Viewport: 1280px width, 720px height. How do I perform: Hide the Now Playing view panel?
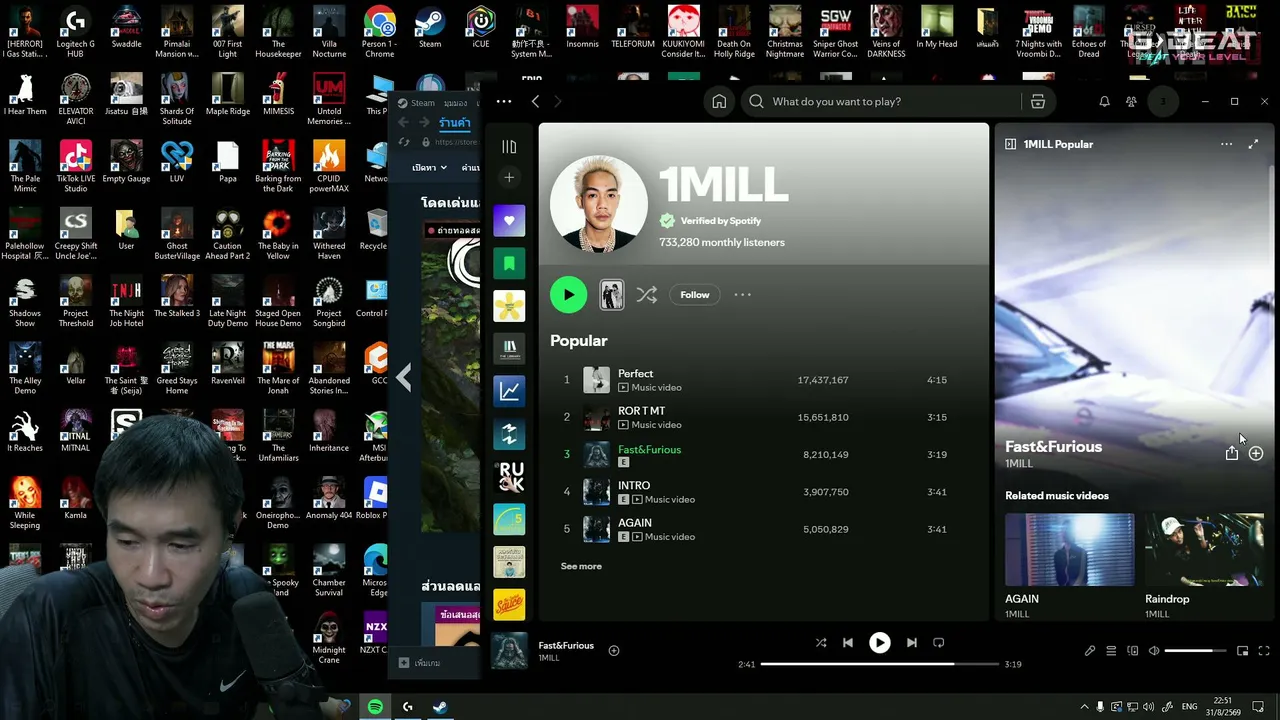[x=1011, y=144]
